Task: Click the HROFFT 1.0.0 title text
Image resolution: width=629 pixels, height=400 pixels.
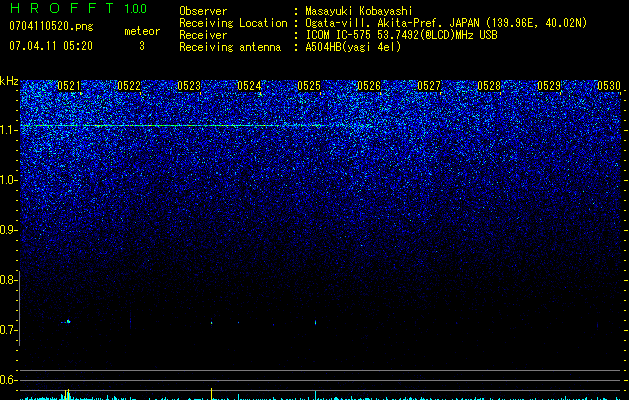Action: 79,8
